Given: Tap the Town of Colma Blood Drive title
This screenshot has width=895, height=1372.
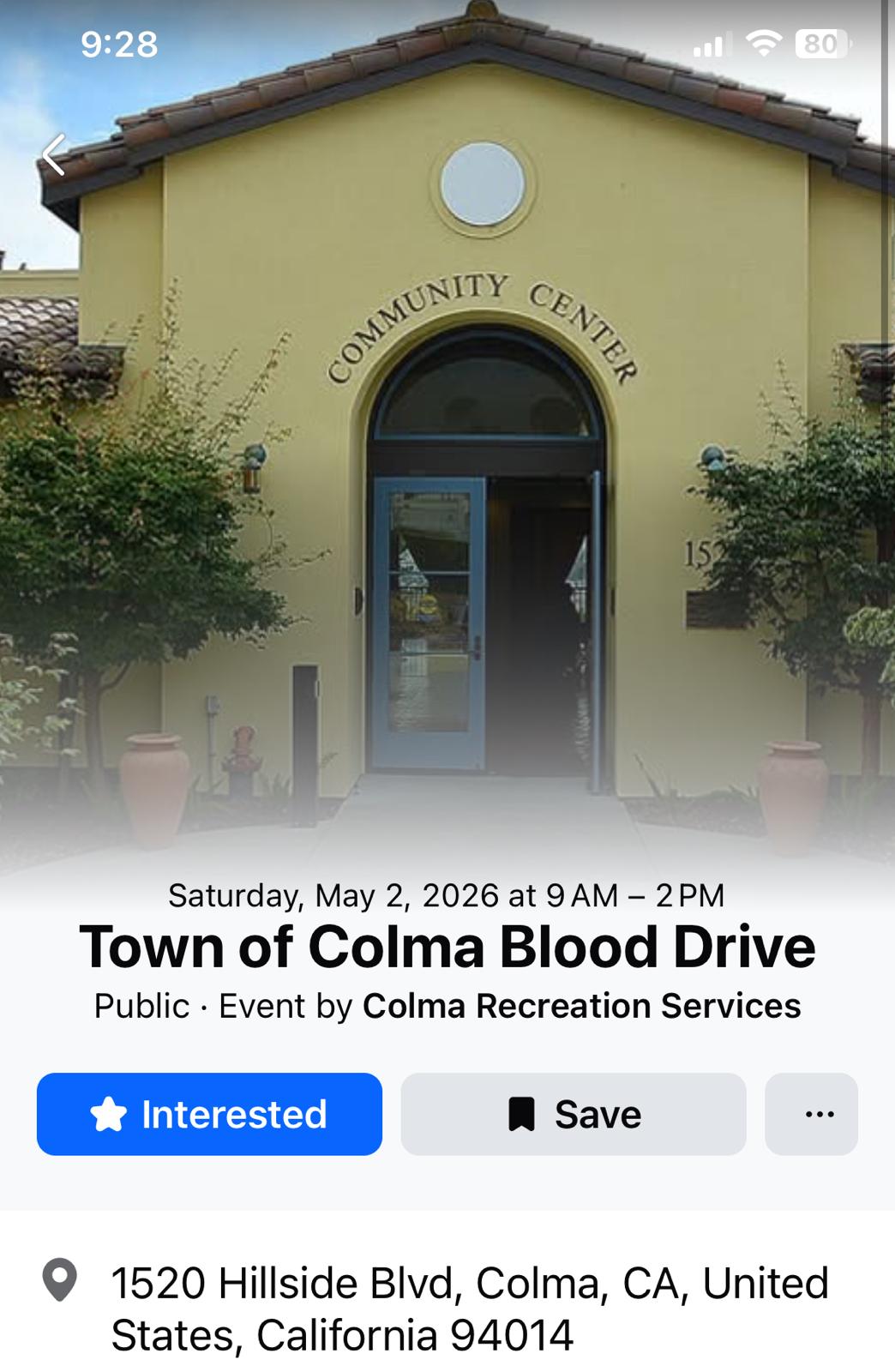Looking at the screenshot, I should coord(447,948).
